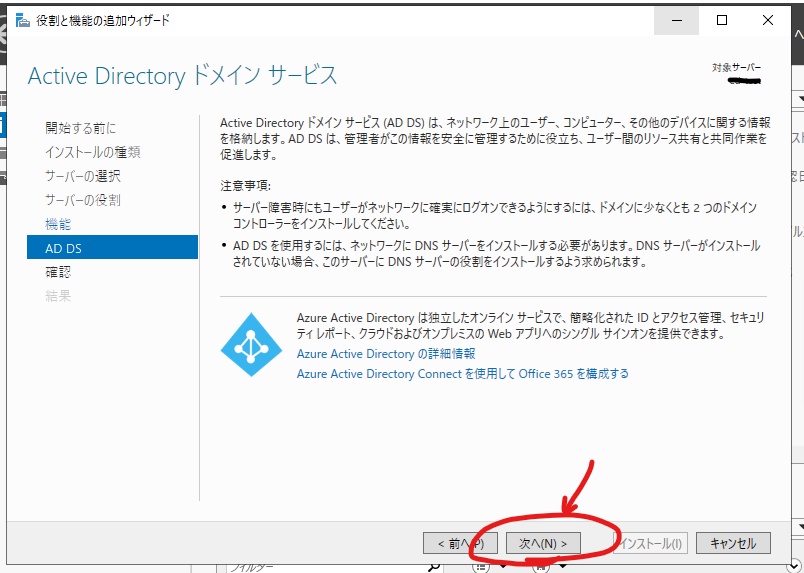This screenshot has height=573, width=804.
Task: Minimize the 役割と機能の追加ウィザード window
Action: tap(677, 21)
